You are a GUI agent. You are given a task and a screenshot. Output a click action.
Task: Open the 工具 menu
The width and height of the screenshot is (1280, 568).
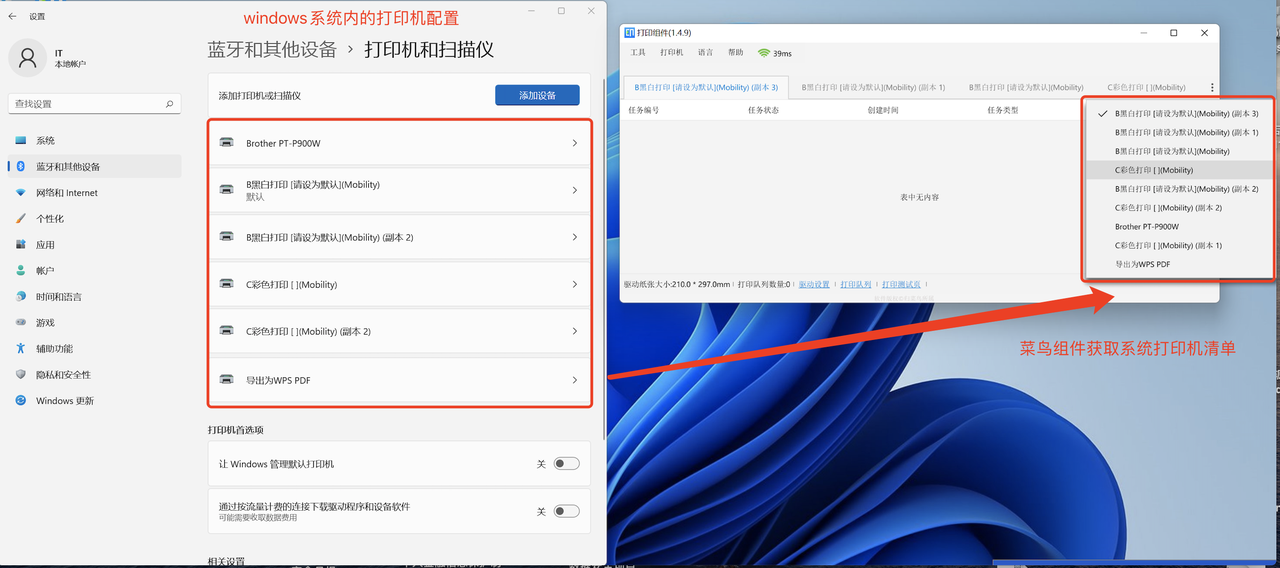click(x=638, y=53)
